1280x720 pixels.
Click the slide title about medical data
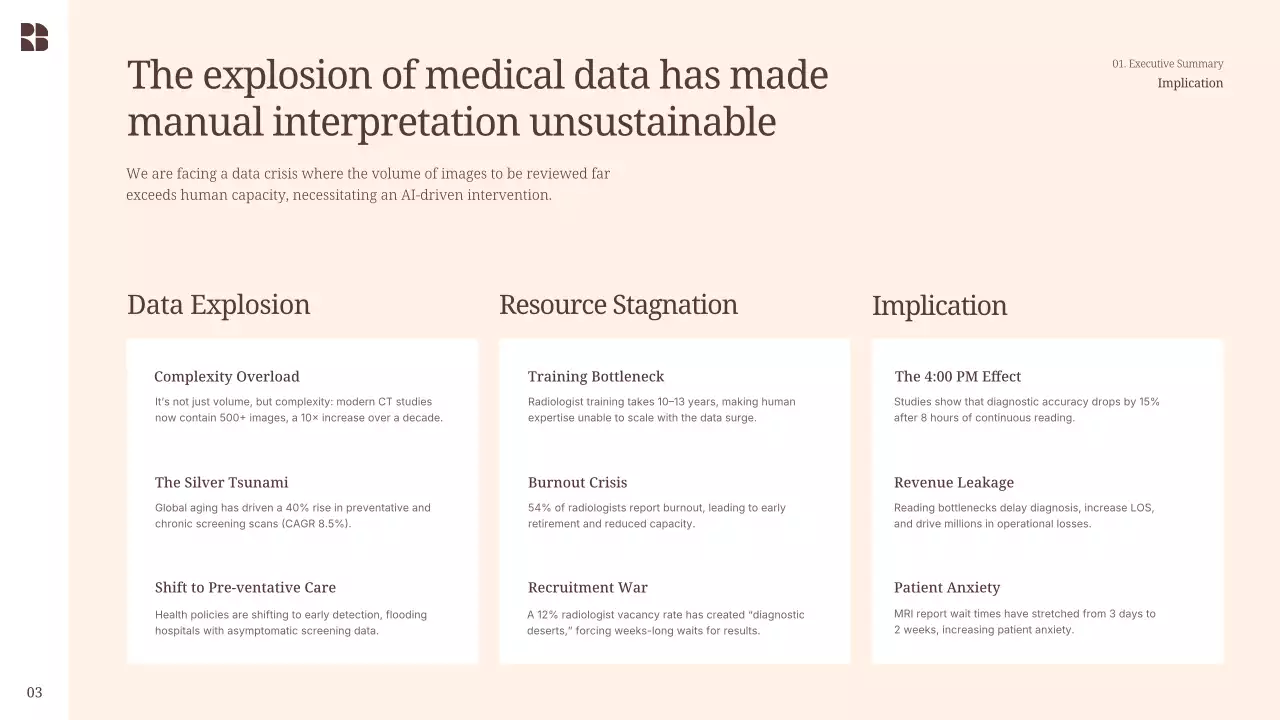(477, 98)
